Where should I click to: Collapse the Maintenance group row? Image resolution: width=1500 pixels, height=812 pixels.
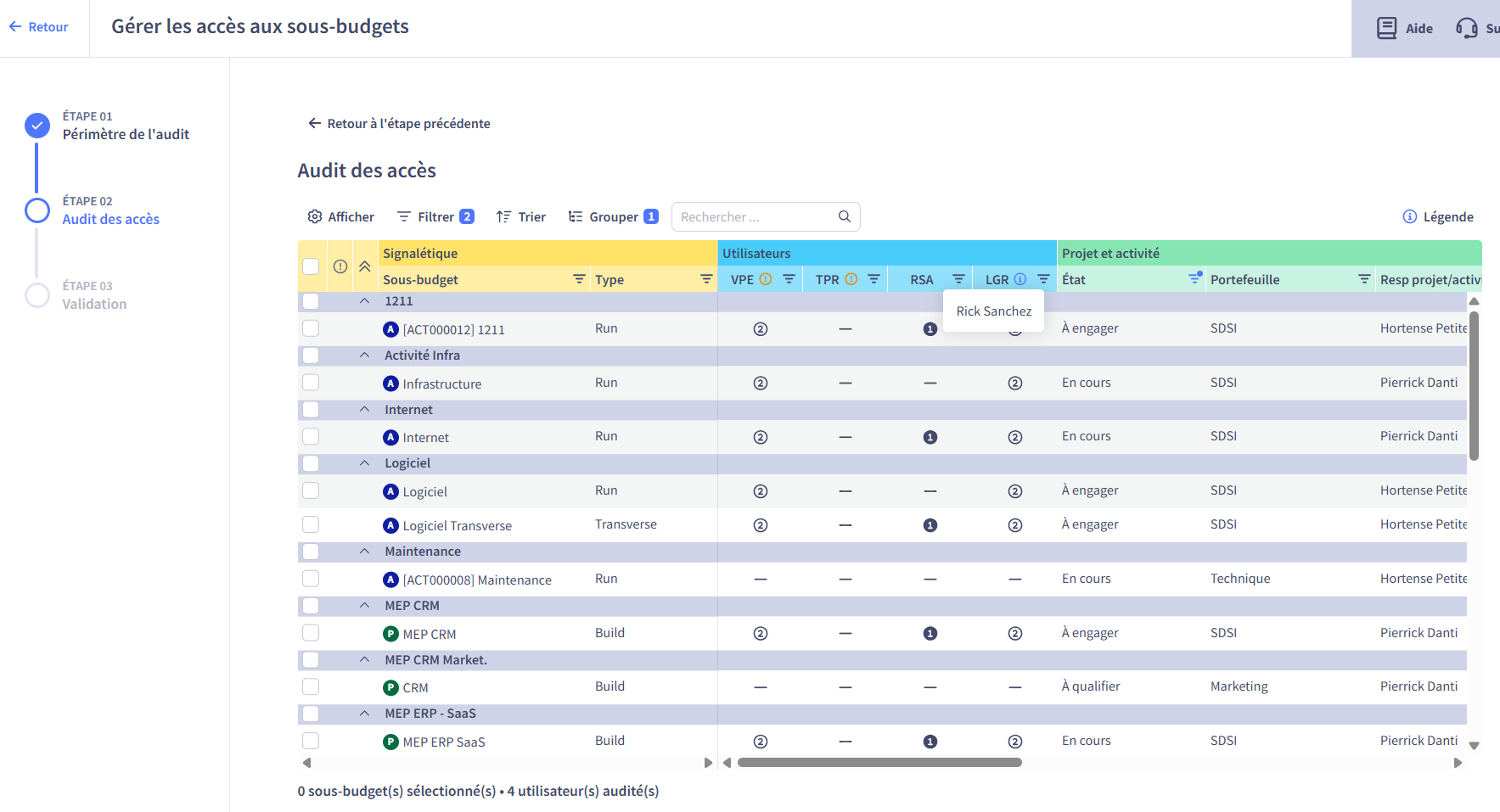coord(365,552)
